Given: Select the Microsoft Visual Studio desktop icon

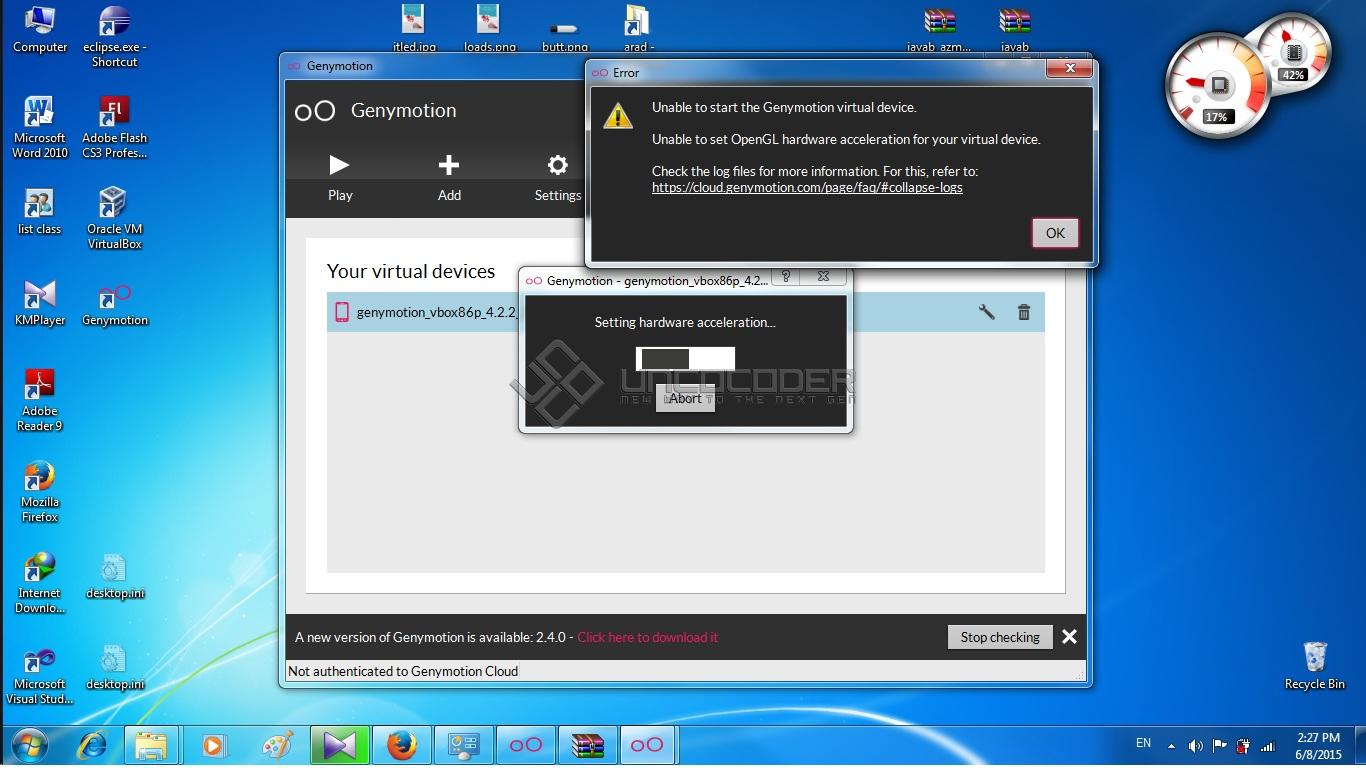Looking at the screenshot, I should [x=40, y=674].
